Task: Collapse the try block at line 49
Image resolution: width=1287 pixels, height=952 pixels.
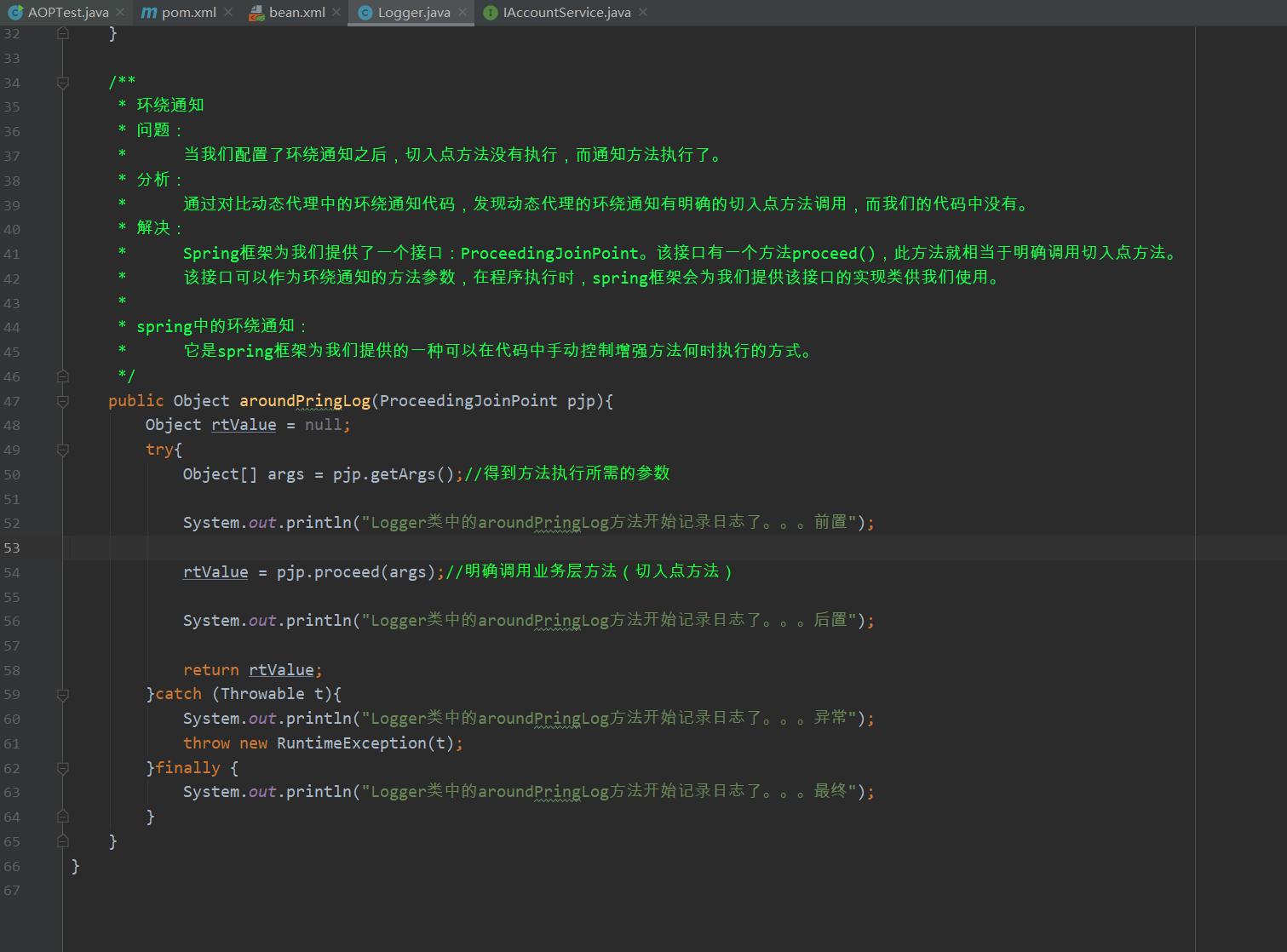Action: pyautogui.click(x=63, y=450)
